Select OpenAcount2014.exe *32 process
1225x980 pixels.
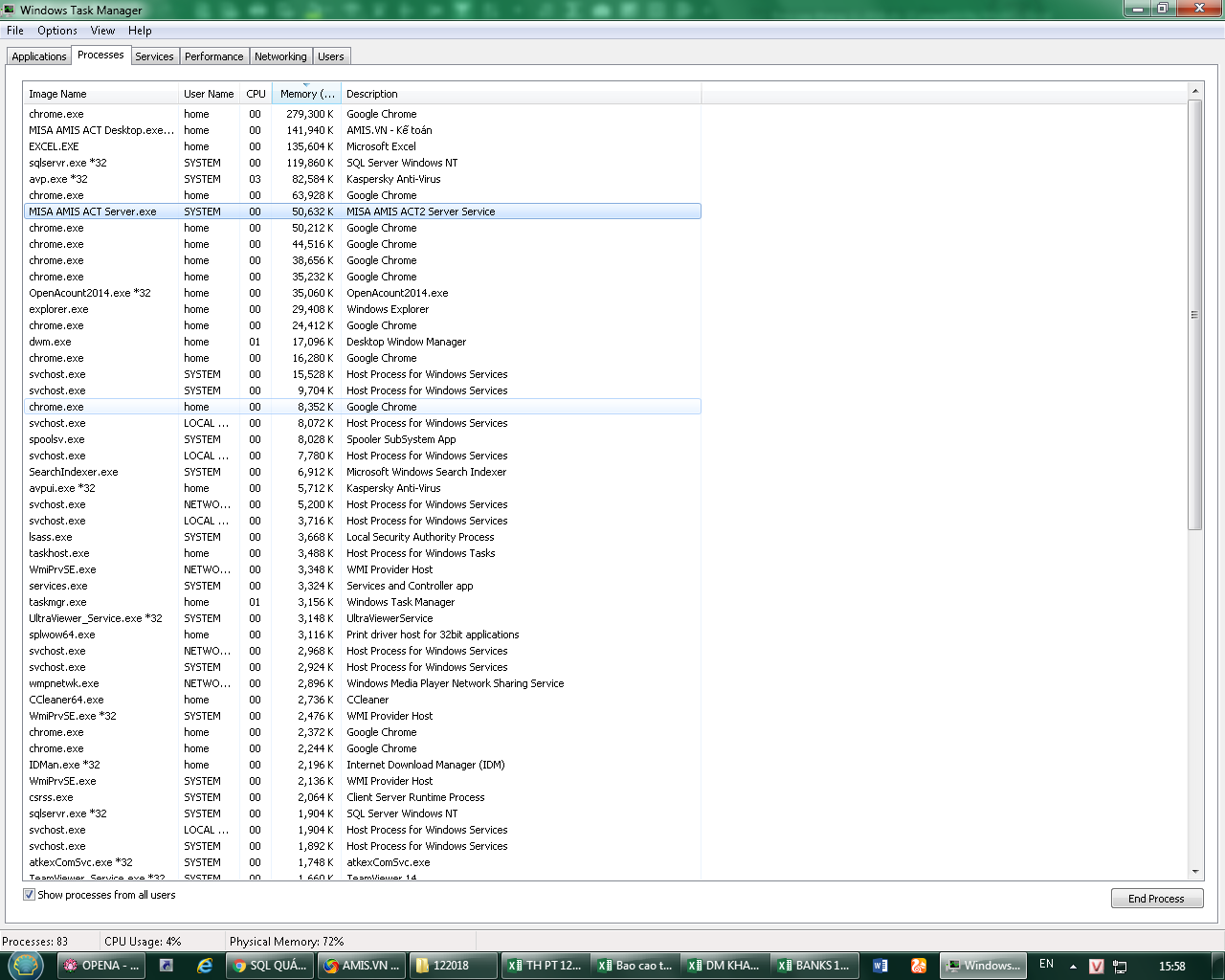[x=363, y=293]
